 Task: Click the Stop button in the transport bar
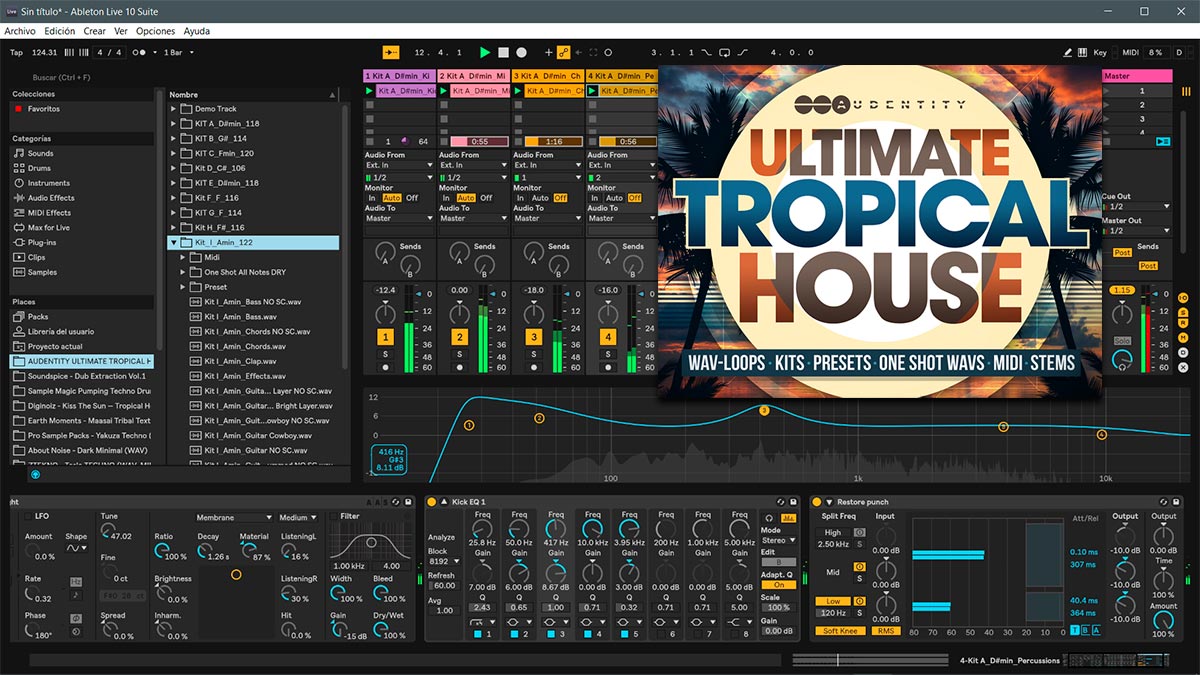click(503, 52)
